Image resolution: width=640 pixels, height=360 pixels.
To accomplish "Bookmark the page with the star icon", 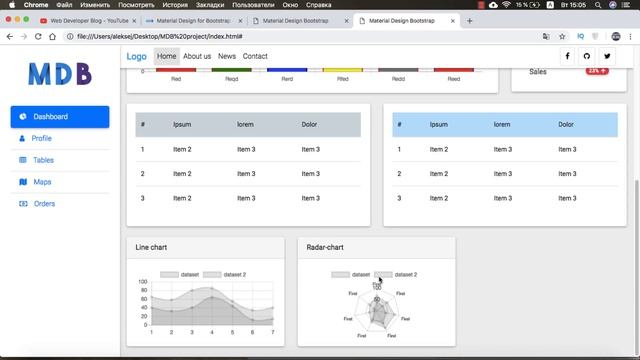I will point(562,36).
